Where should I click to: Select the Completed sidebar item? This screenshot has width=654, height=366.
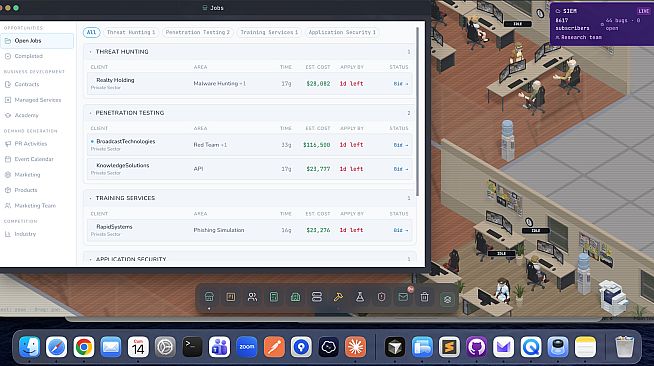[x=37, y=56]
